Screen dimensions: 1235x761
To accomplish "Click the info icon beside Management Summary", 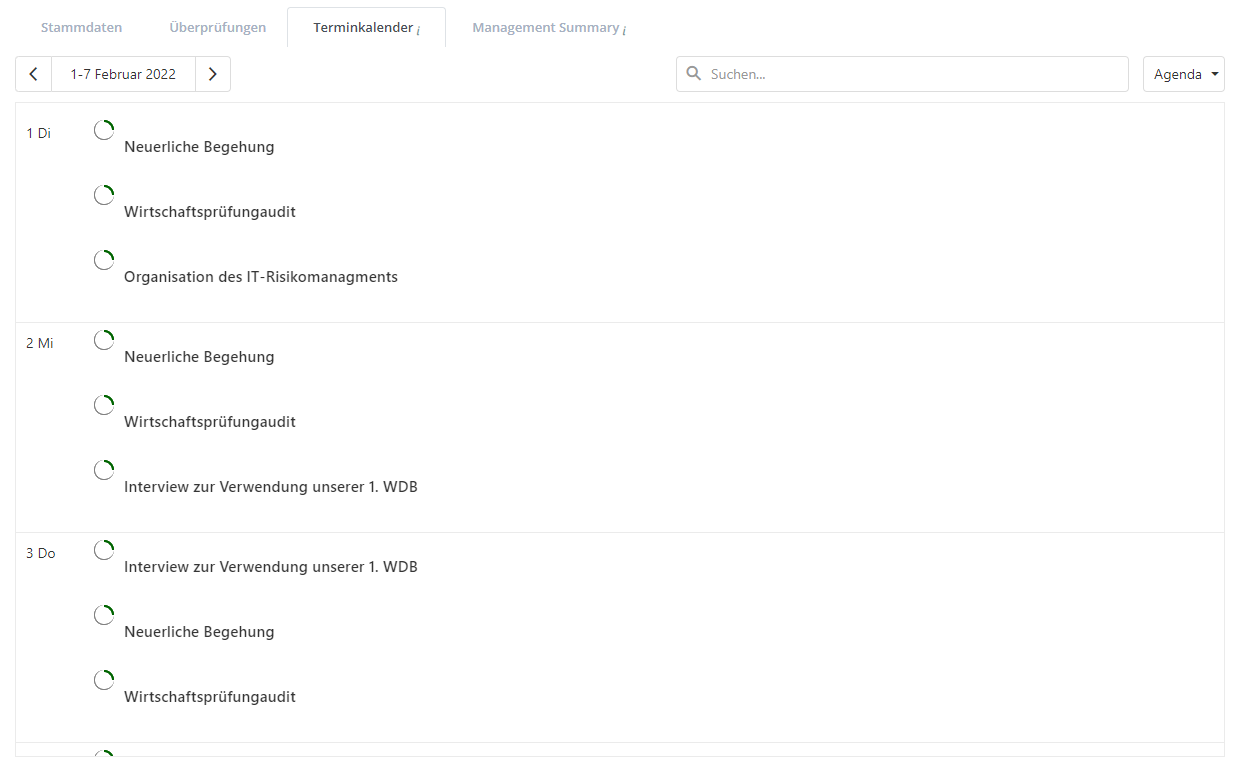I will point(624,31).
